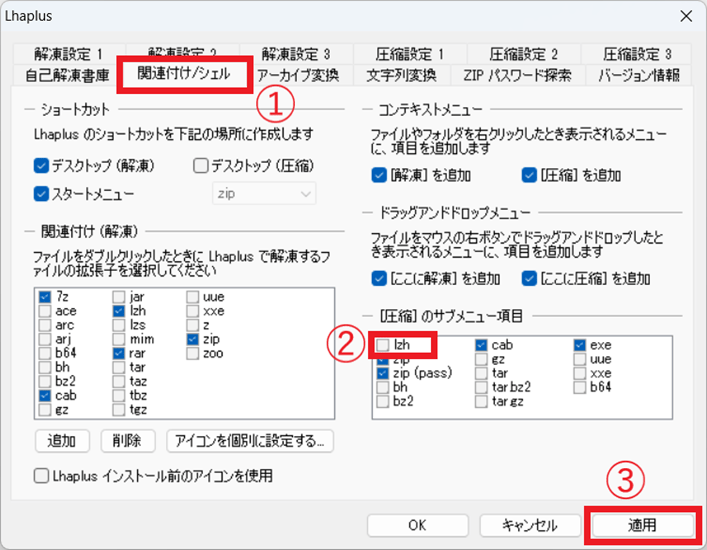Image resolution: width=707 pixels, height=550 pixels.
Task: Enable z file association
Action: click(x=193, y=325)
